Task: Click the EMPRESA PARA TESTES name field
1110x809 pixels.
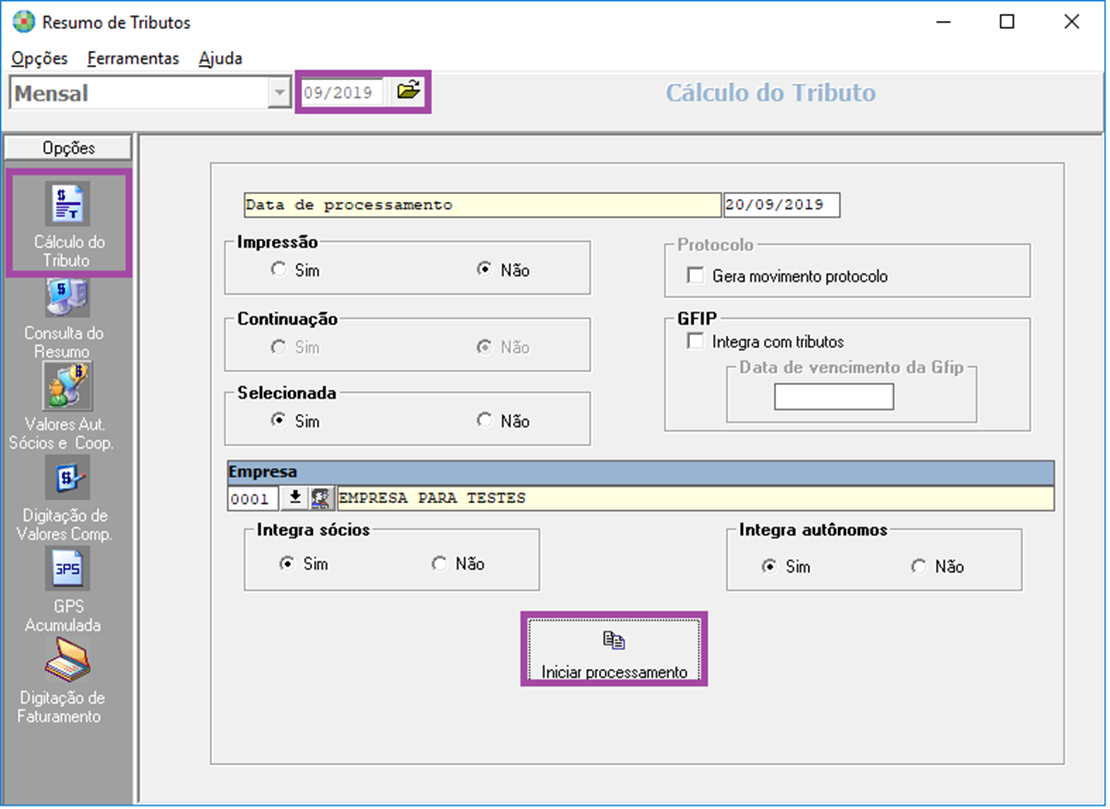Action: tap(695, 498)
